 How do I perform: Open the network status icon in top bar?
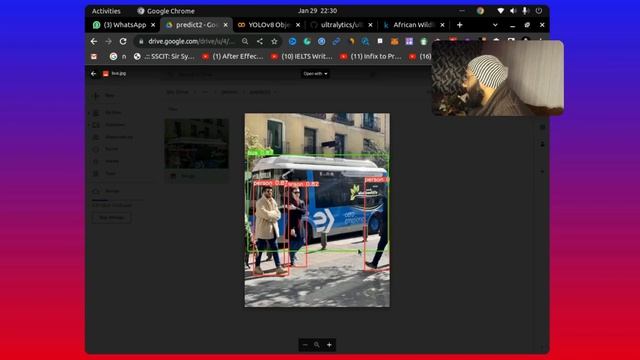tap(500, 11)
